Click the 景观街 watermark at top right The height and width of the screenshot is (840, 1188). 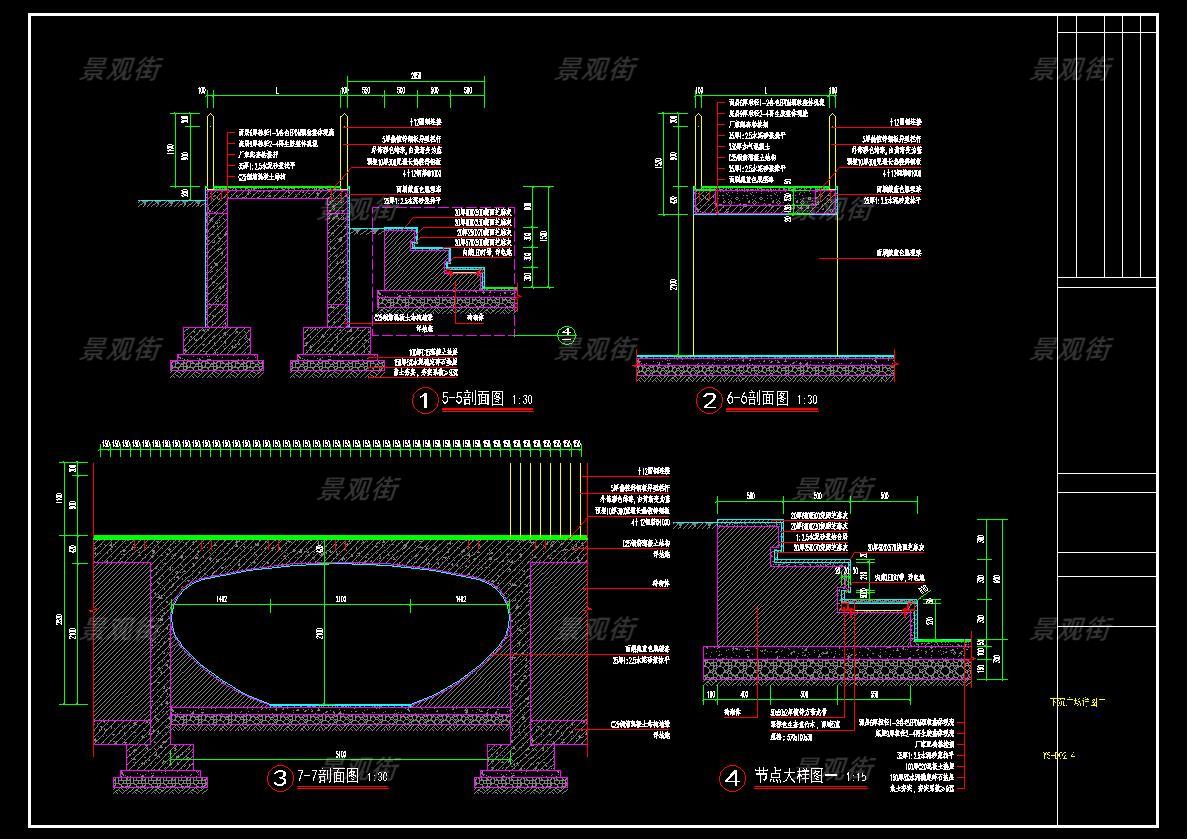pyautogui.click(x=1070, y=69)
